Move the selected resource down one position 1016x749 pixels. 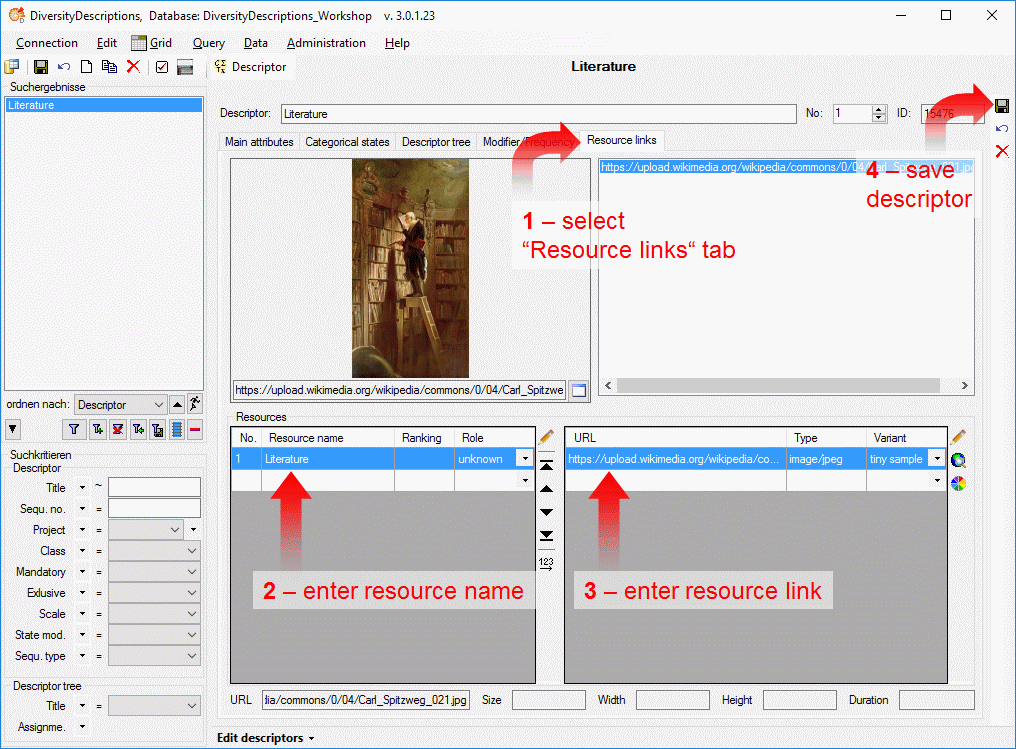pyautogui.click(x=546, y=512)
